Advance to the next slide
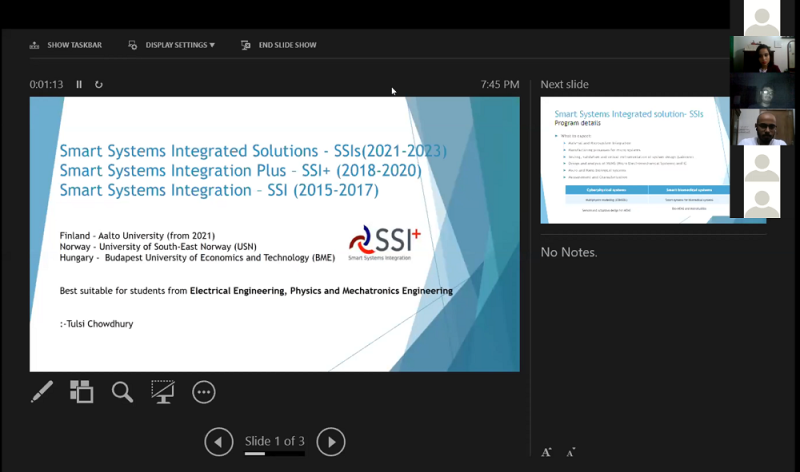Viewport: 800px width, 472px height. click(x=331, y=441)
